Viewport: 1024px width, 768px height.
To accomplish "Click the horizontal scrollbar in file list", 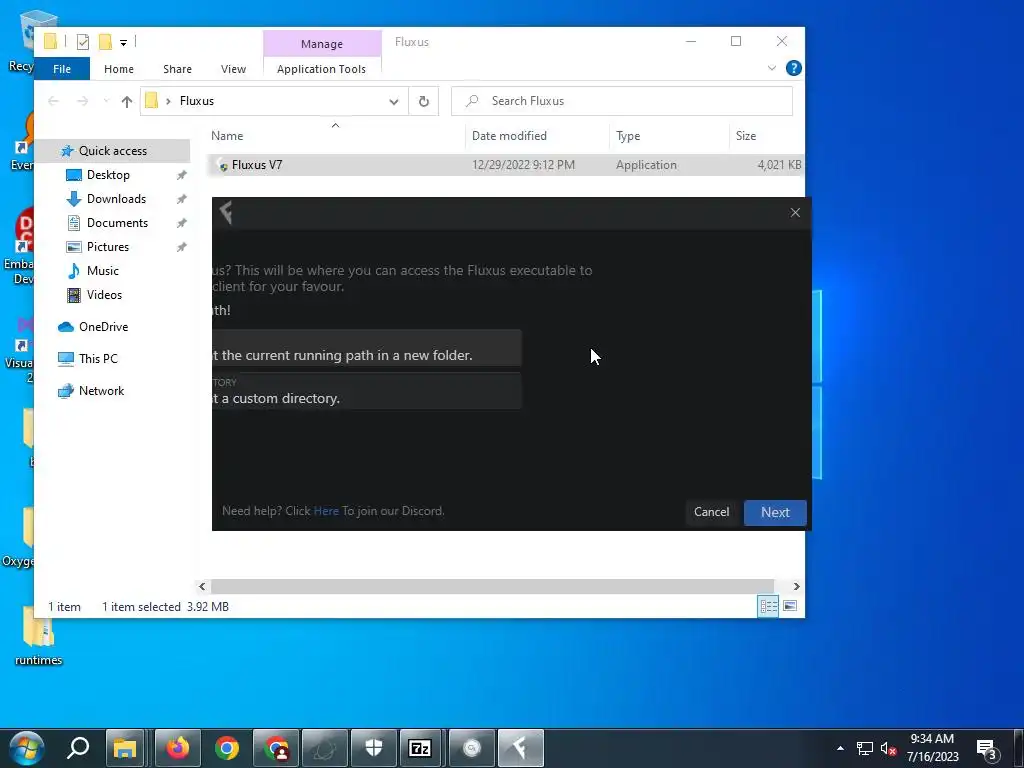I will pos(492,586).
